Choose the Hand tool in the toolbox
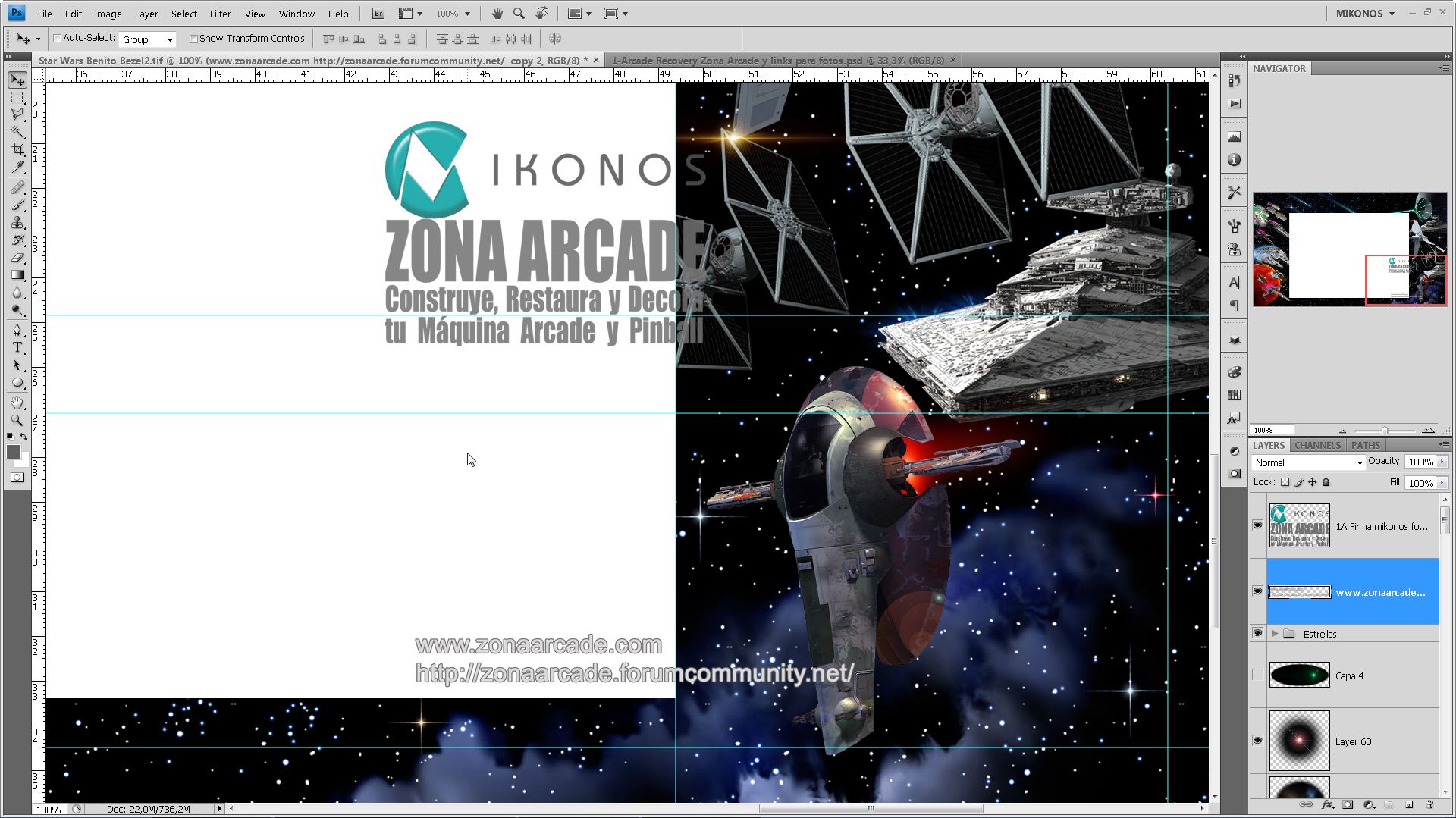This screenshot has height=818, width=1456. pos(17,403)
